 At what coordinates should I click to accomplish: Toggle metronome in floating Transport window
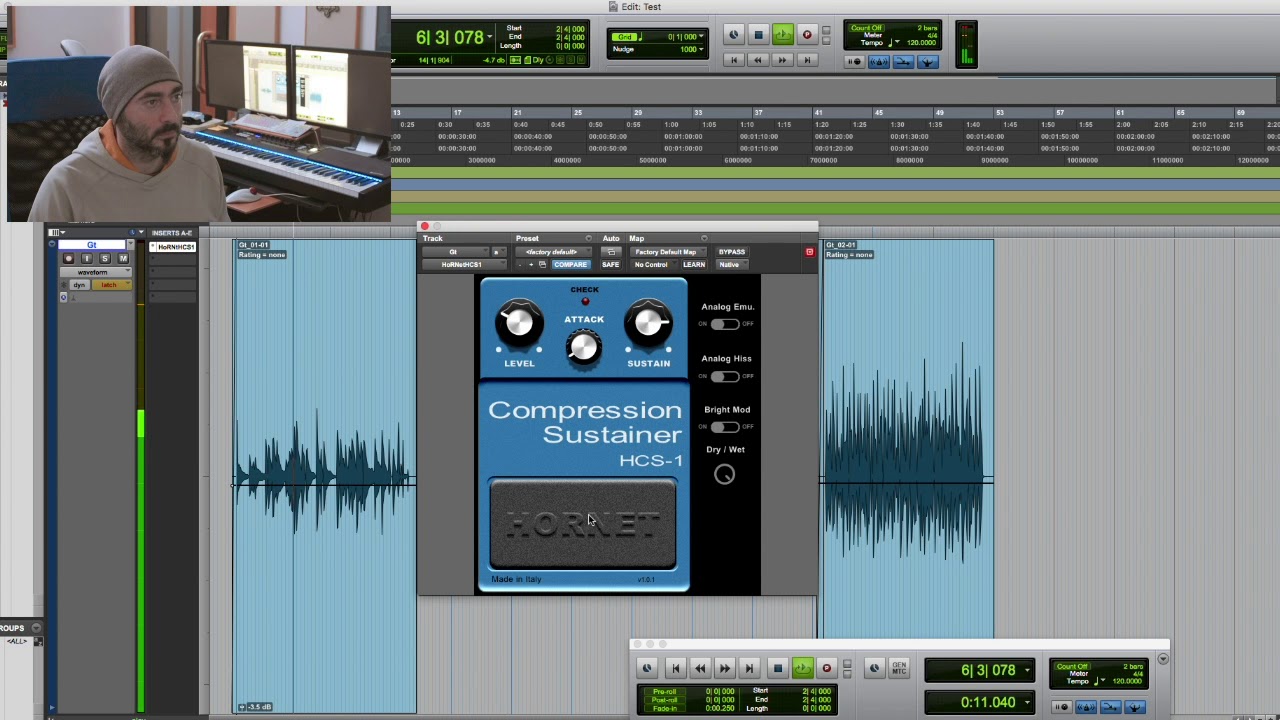pyautogui.click(x=1085, y=707)
